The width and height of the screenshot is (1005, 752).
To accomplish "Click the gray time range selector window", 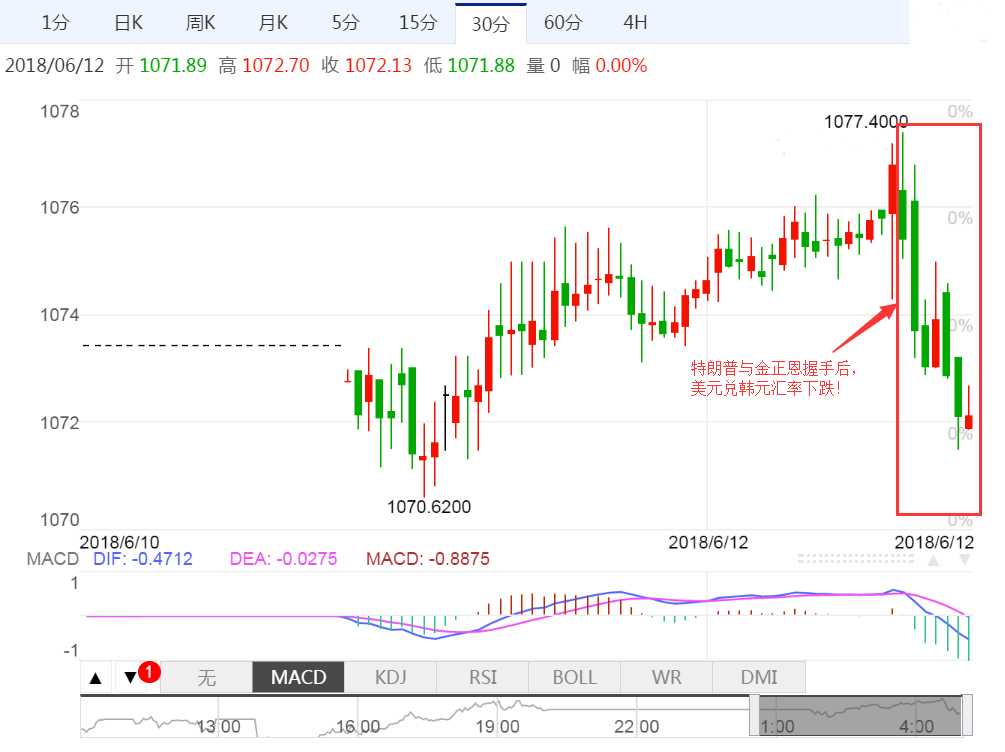I will tap(858, 717).
